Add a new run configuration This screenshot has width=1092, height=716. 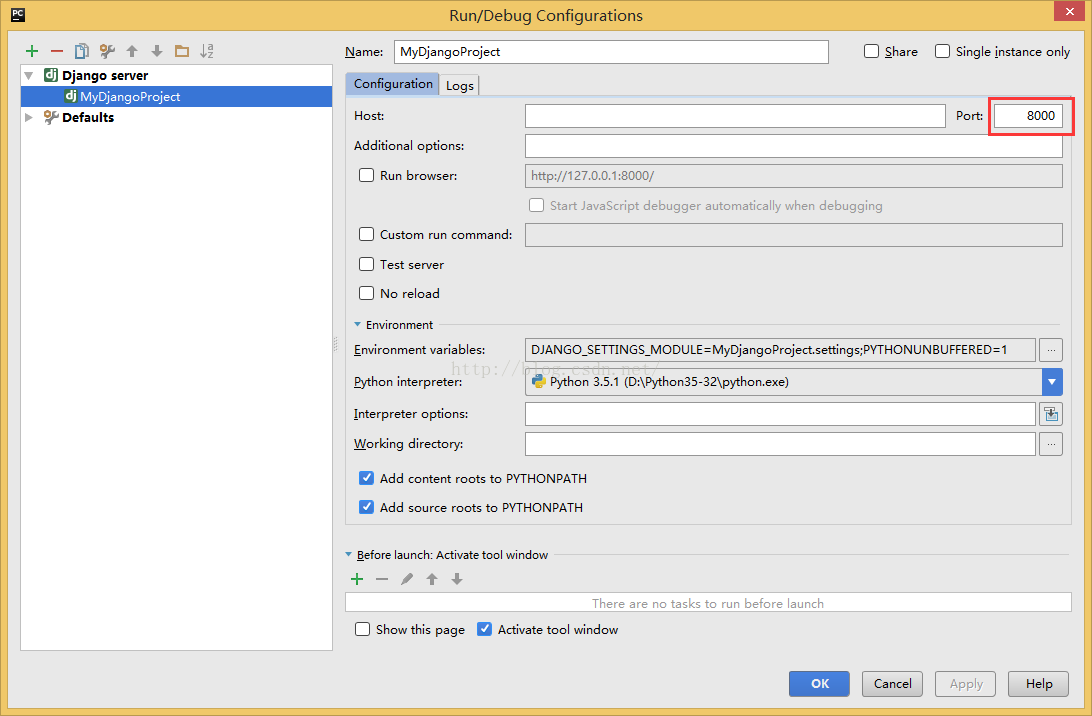coord(32,51)
